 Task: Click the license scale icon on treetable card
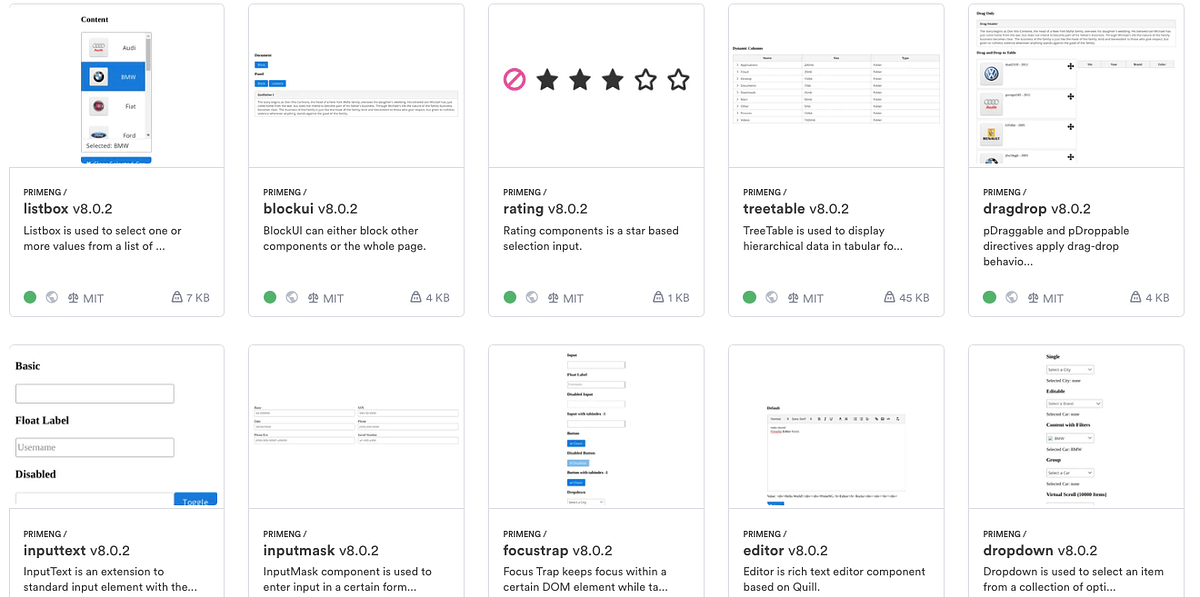pyautogui.click(x=793, y=298)
